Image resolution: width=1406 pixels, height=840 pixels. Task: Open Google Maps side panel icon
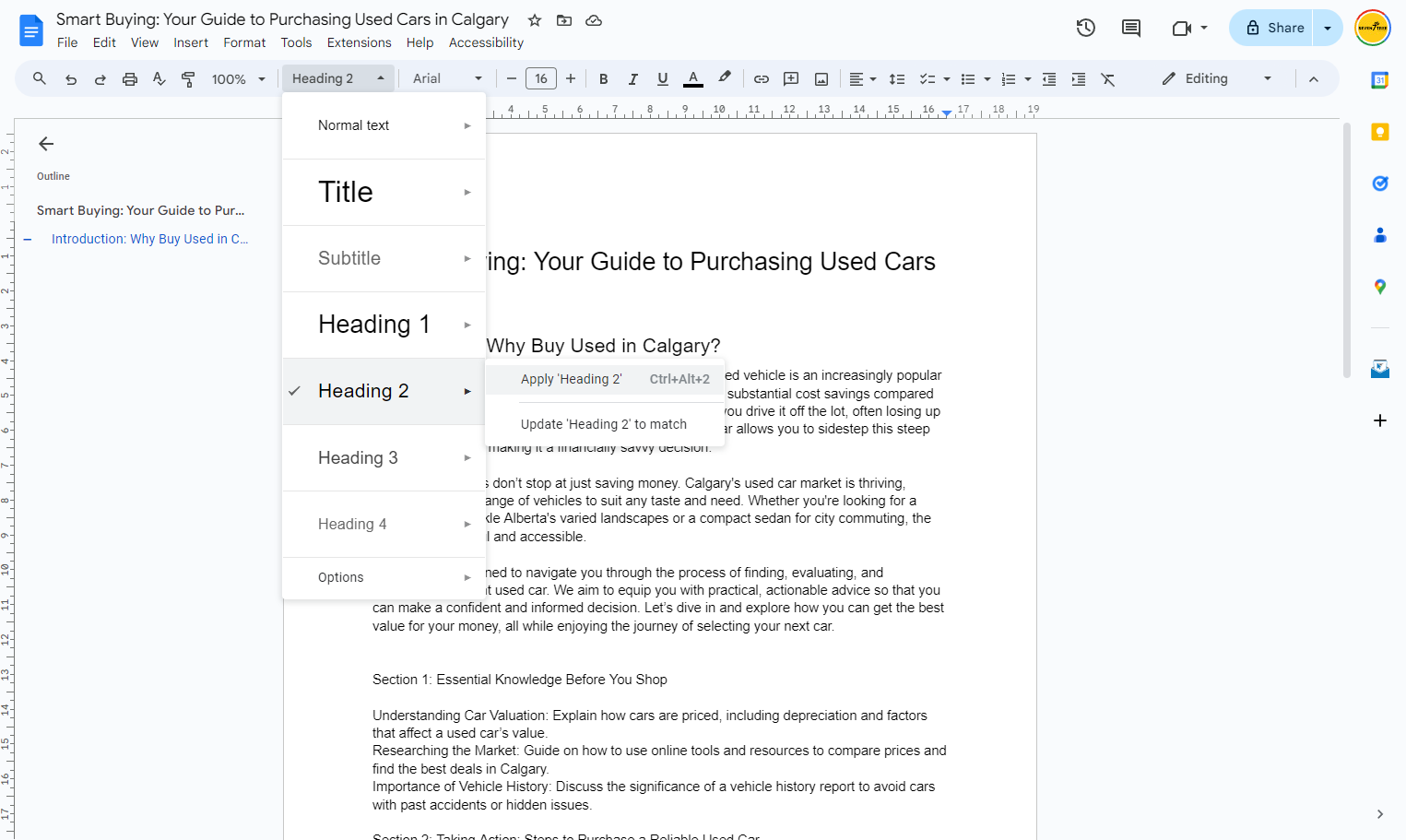tap(1380, 287)
